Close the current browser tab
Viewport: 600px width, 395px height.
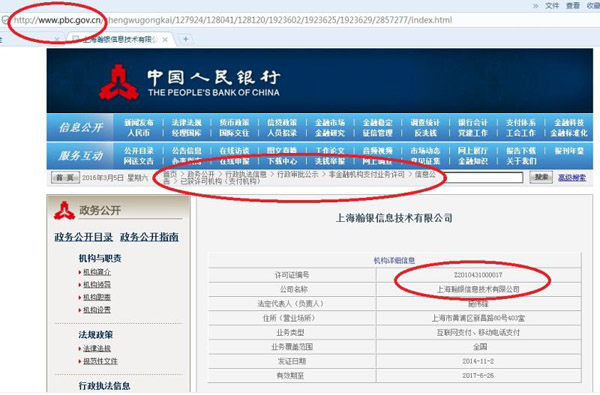pos(165,39)
